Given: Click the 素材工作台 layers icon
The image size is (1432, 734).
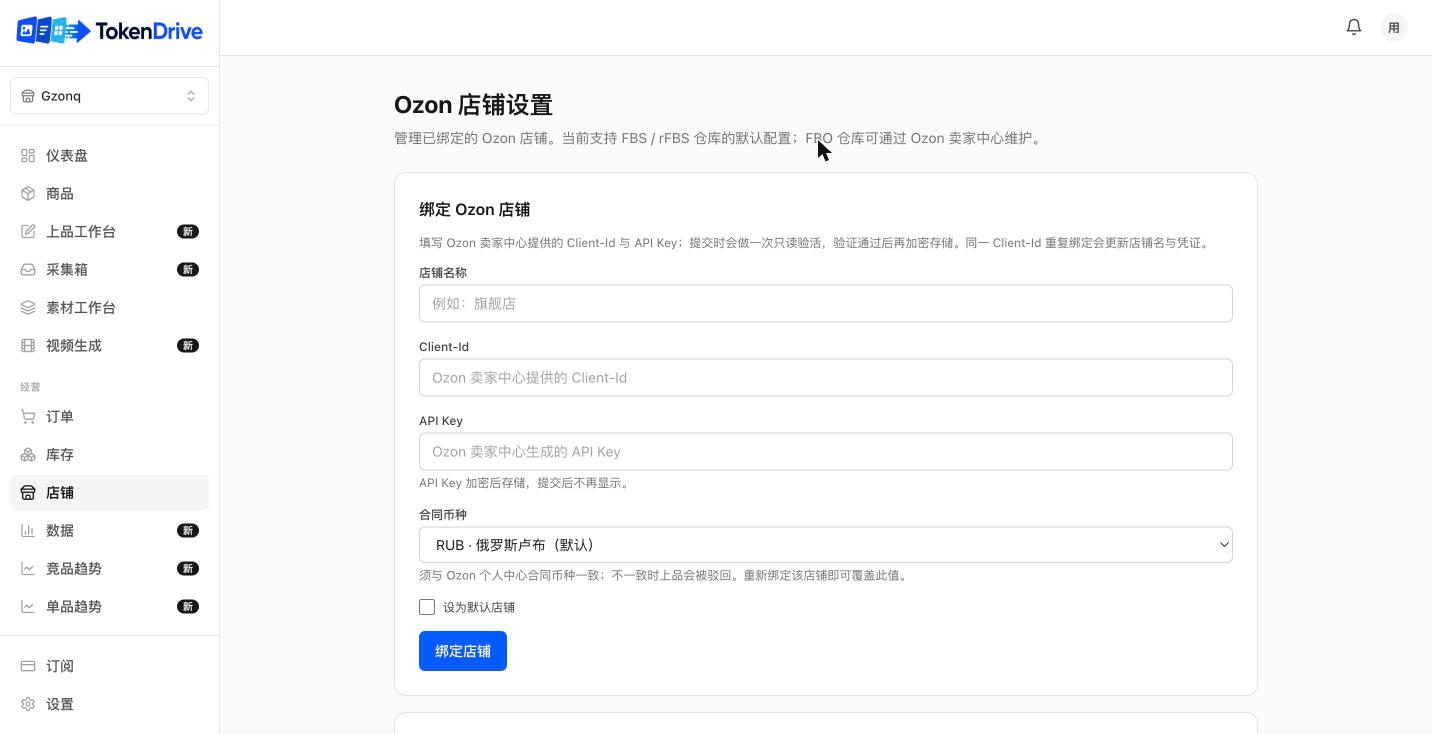Looking at the screenshot, I should [x=28, y=307].
